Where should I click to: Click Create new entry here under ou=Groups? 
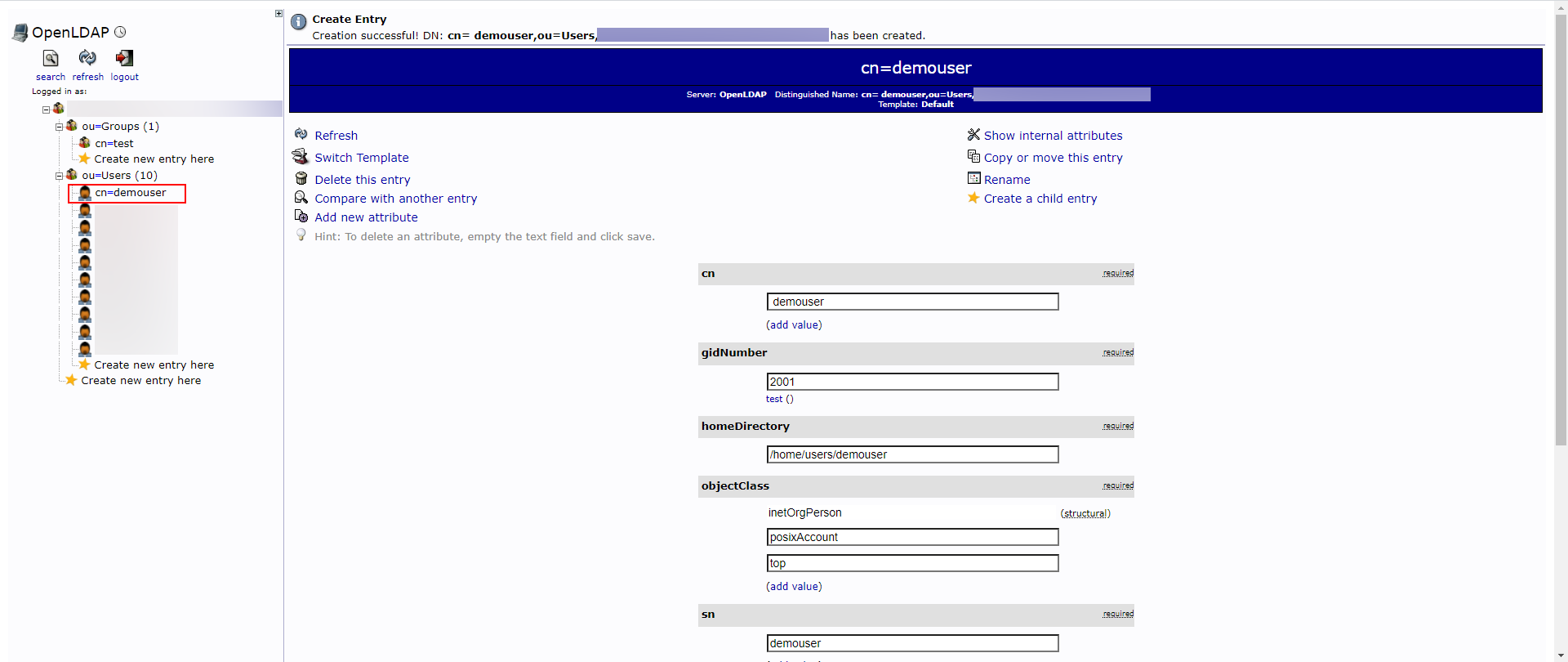[154, 159]
